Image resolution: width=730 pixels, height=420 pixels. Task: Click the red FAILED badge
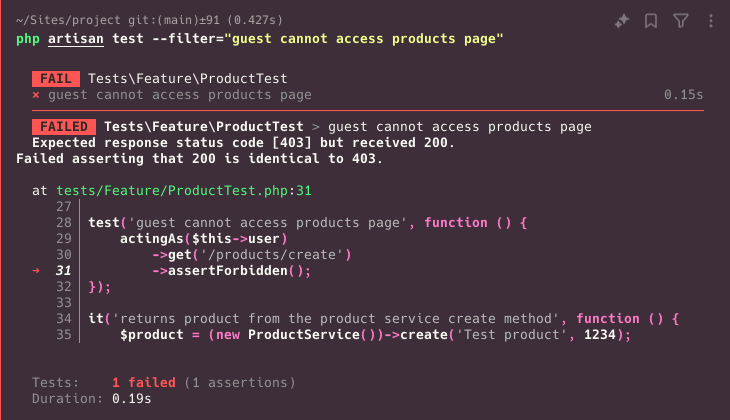tap(64, 127)
